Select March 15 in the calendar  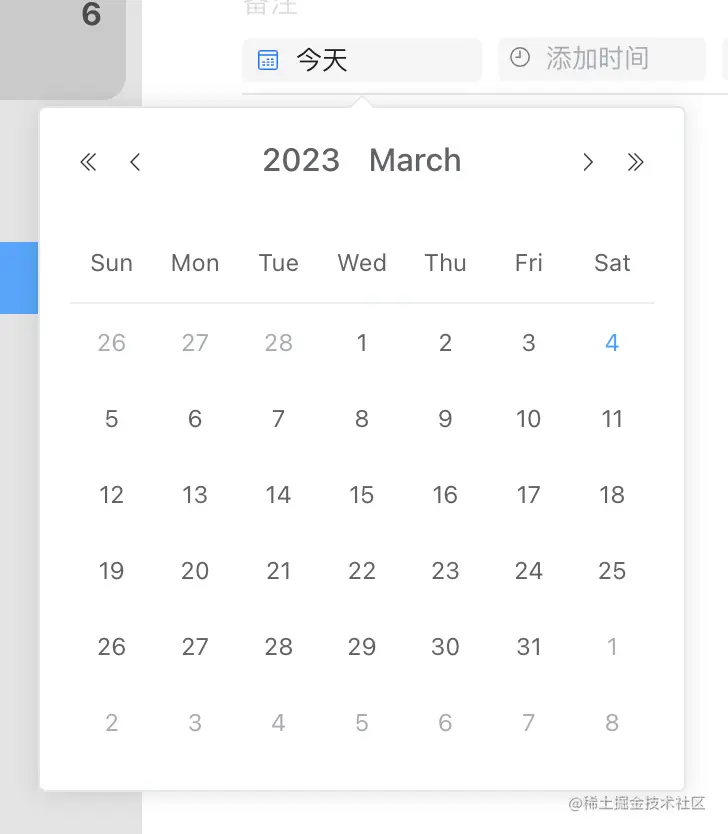(362, 495)
